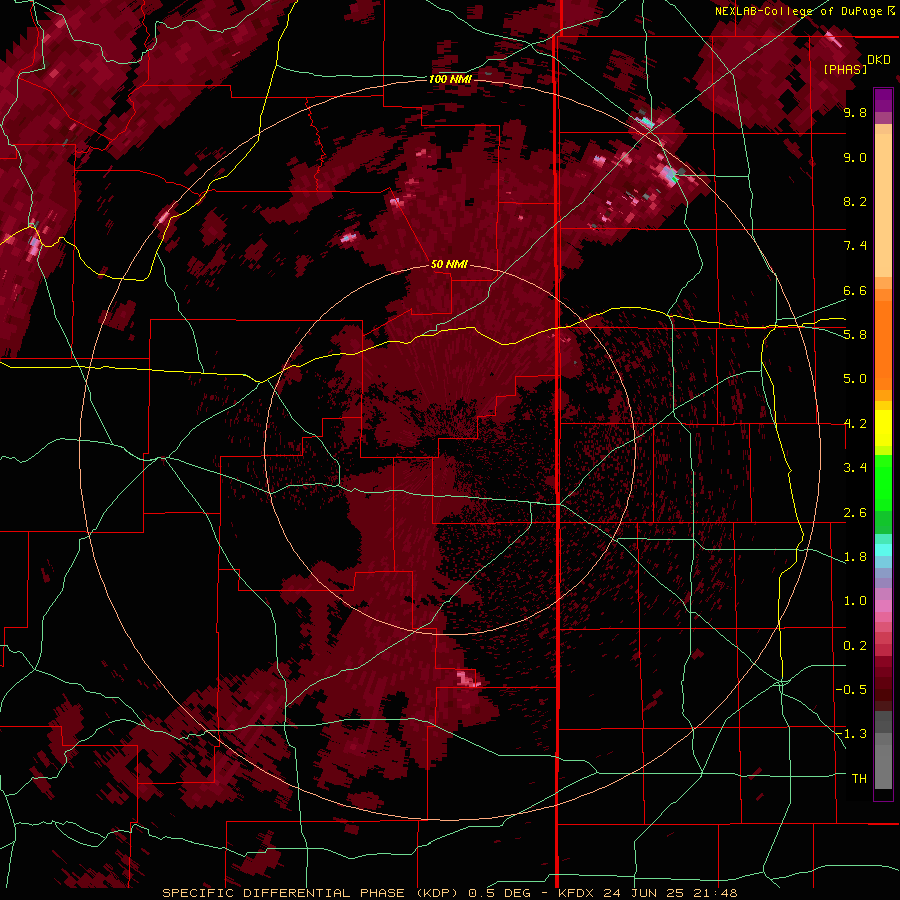This screenshot has width=900, height=900.
Task: Click the 1.0 legend value
Action: 855,601
